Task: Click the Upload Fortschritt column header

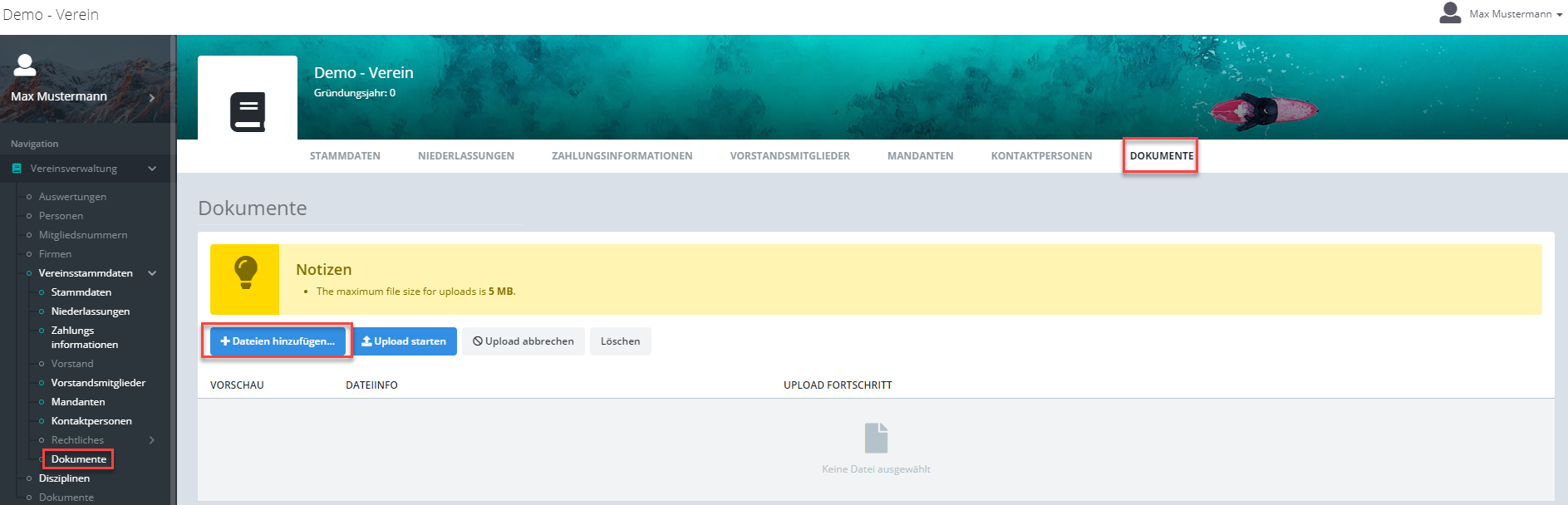Action: pos(838,385)
